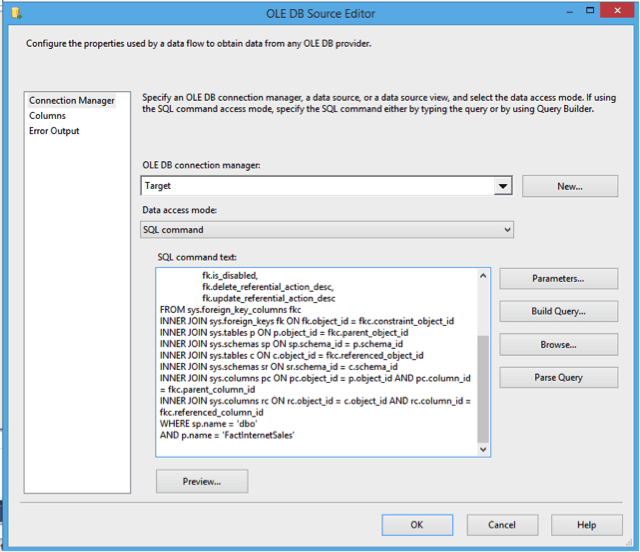Screen dimensions: 640x552
Task: Click the INNER JOIN sys.schemas sr line
Action: click(278, 367)
